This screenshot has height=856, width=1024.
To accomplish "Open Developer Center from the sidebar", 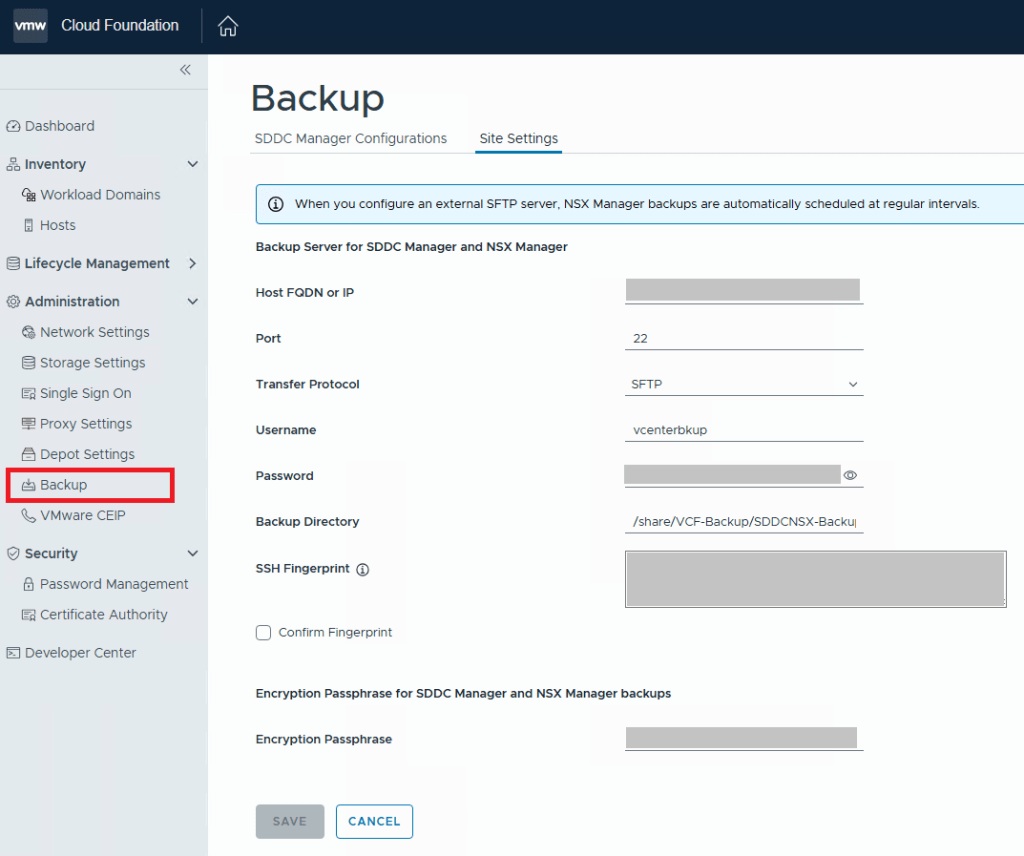I will (x=80, y=653).
